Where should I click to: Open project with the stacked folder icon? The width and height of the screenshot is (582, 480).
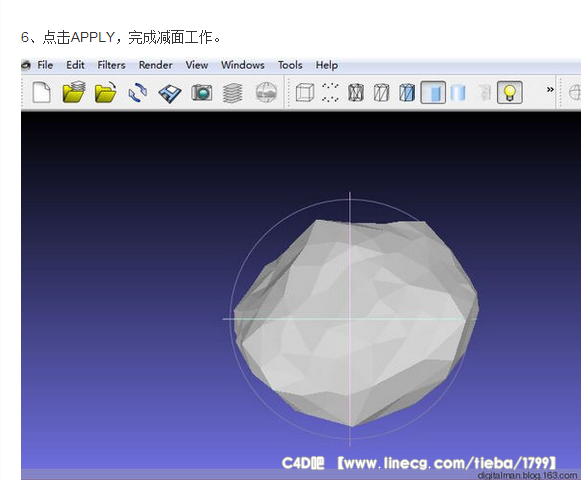click(74, 92)
